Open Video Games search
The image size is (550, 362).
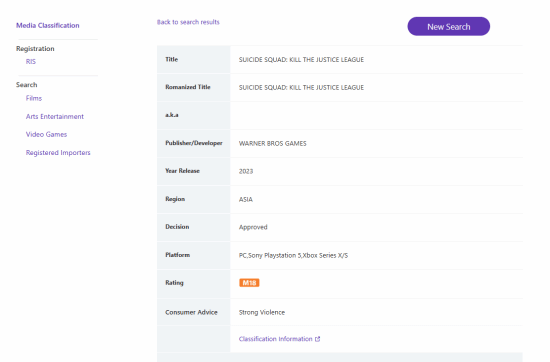click(46, 134)
